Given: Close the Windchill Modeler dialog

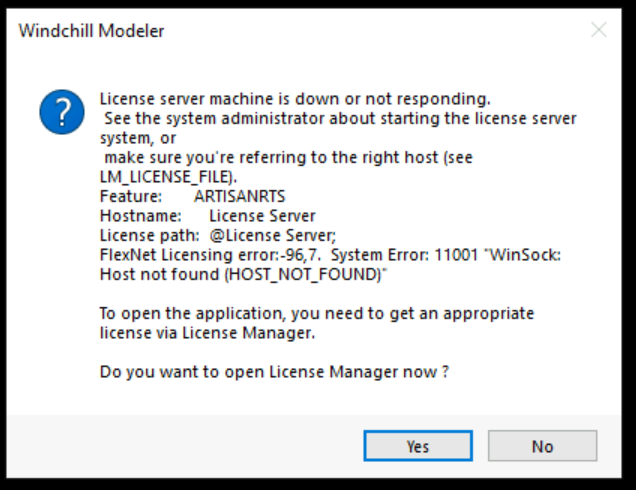Looking at the screenshot, I should [x=599, y=30].
